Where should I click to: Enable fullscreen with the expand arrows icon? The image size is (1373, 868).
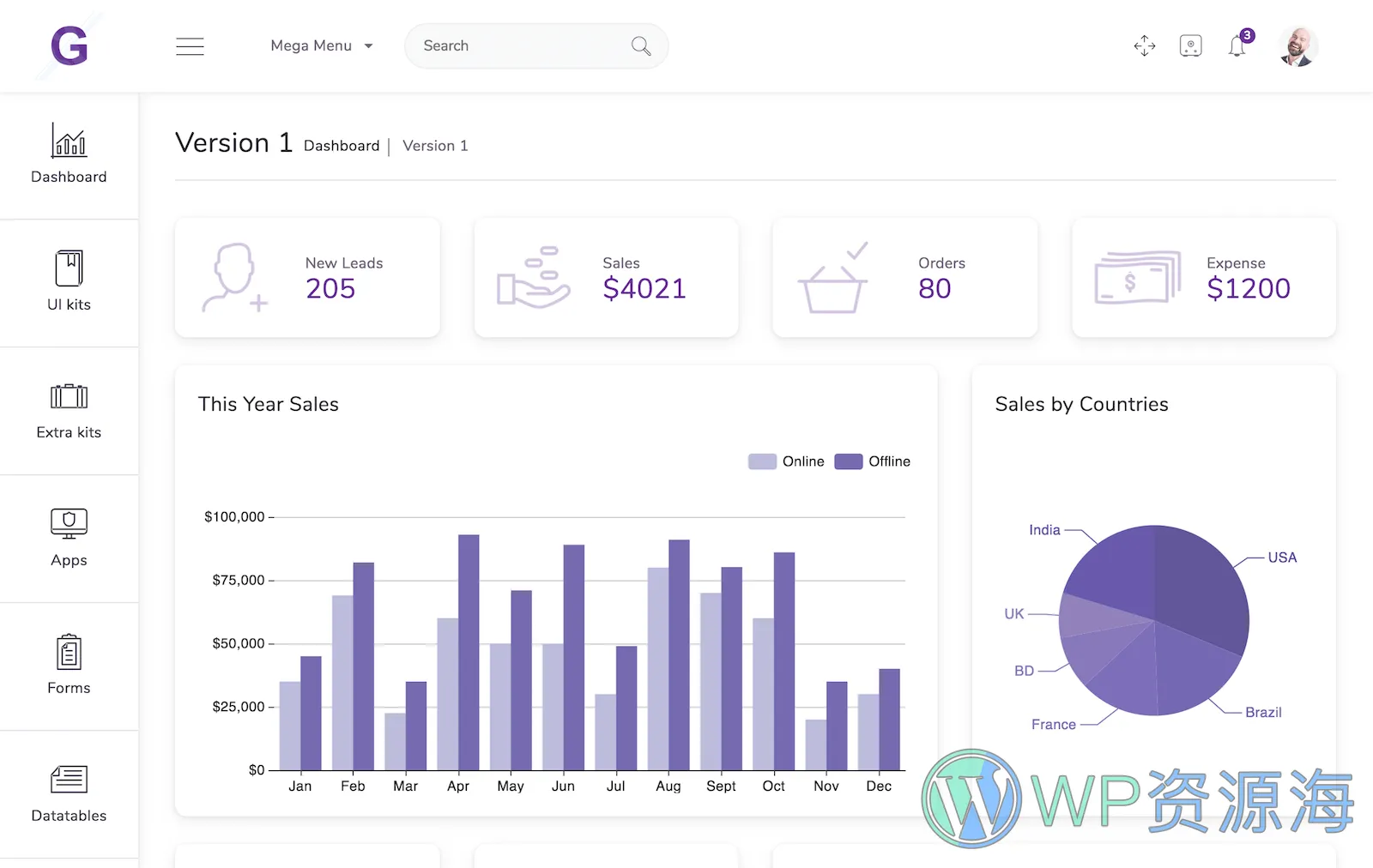[x=1144, y=46]
